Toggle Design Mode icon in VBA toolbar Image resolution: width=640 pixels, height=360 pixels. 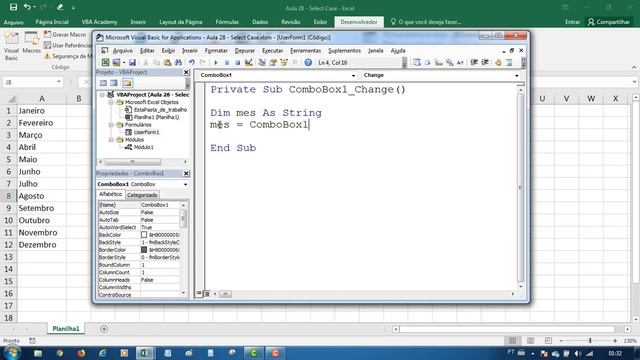248,62
